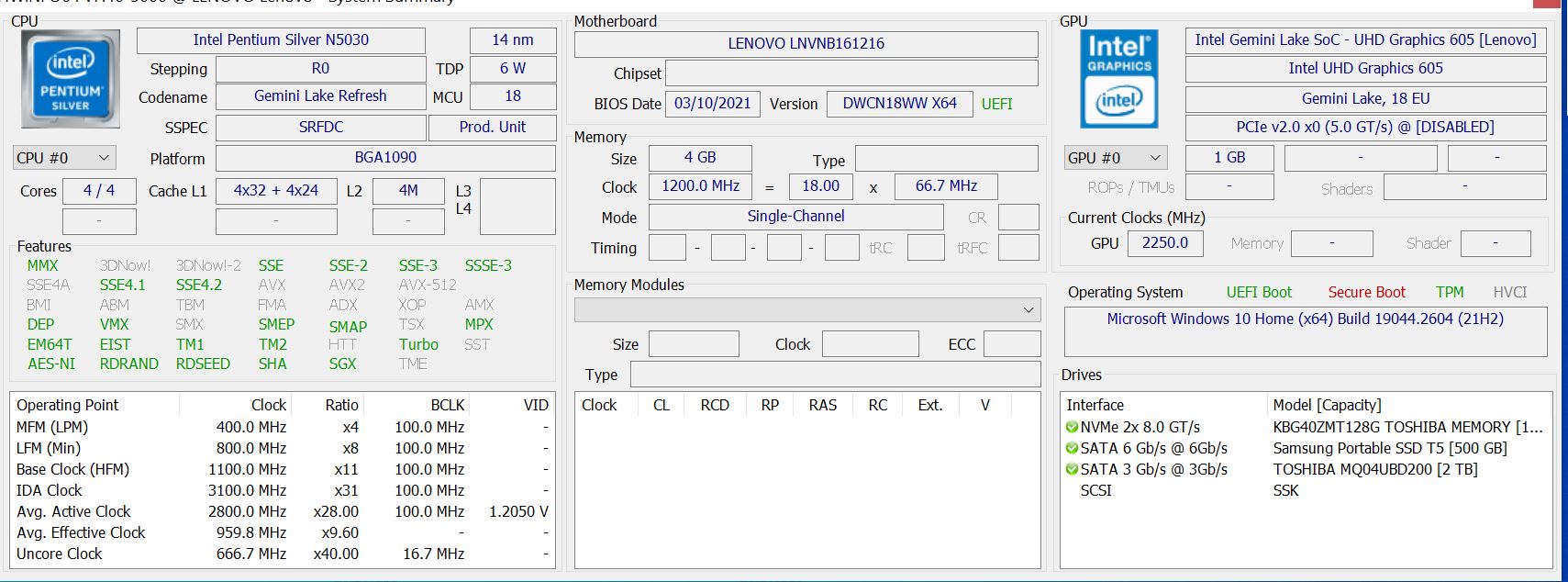Click the green UEFI Boot label
The height and width of the screenshot is (582, 1568).
pyautogui.click(x=1259, y=293)
